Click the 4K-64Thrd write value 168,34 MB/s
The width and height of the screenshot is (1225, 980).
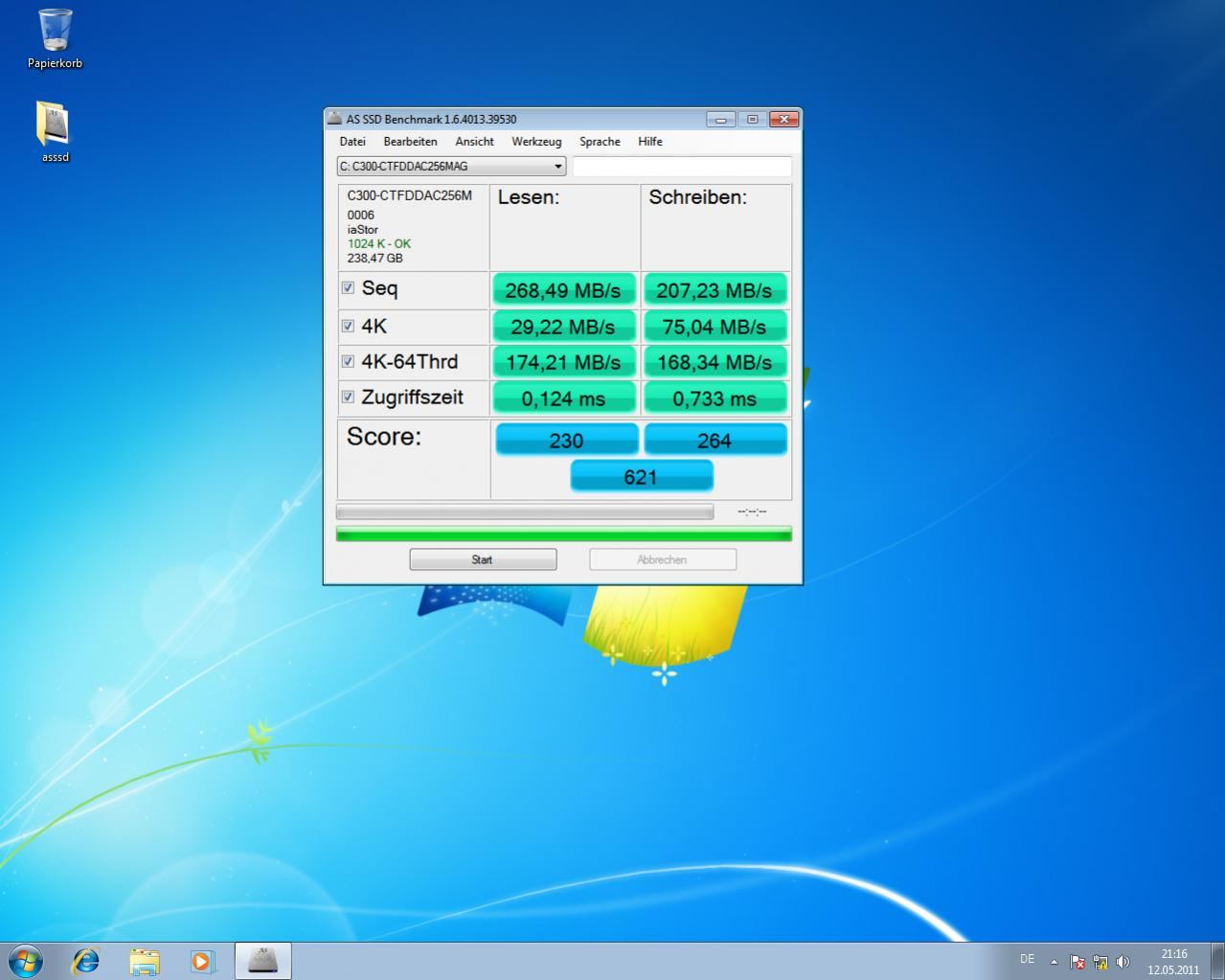[x=715, y=362]
